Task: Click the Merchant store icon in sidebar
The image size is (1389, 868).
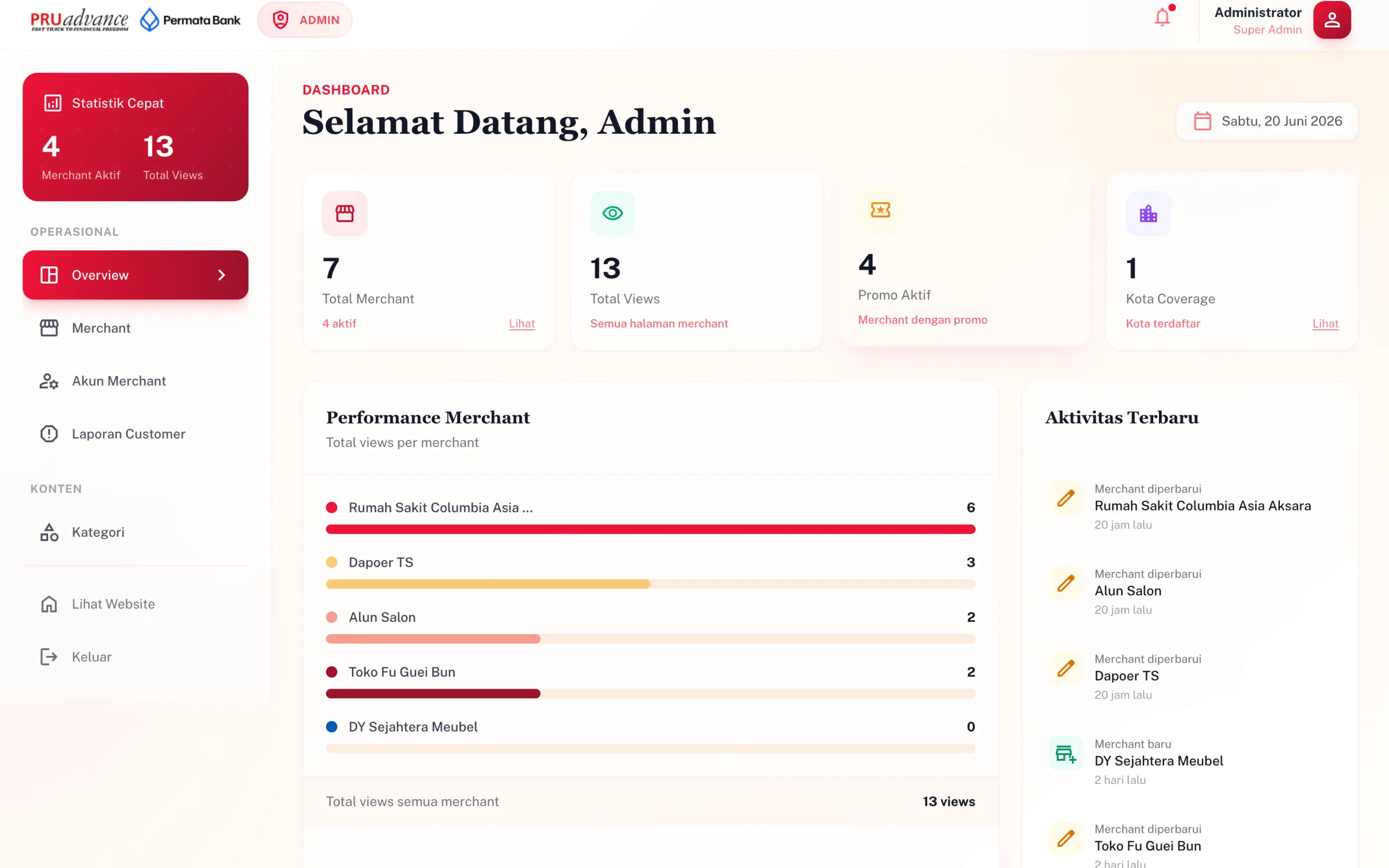Action: pos(49,328)
